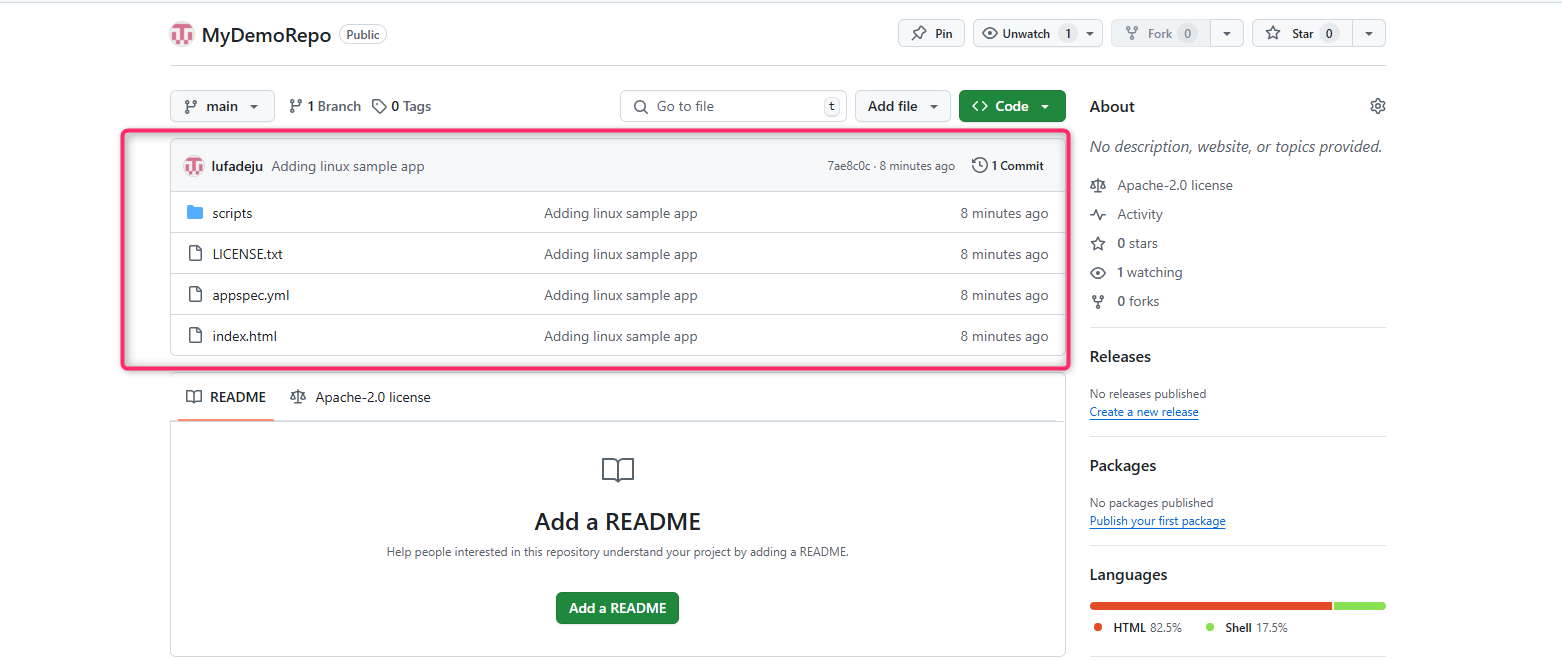Screen dimensions: 1562x660
Task: Click Publish your first package
Action: 1157,521
